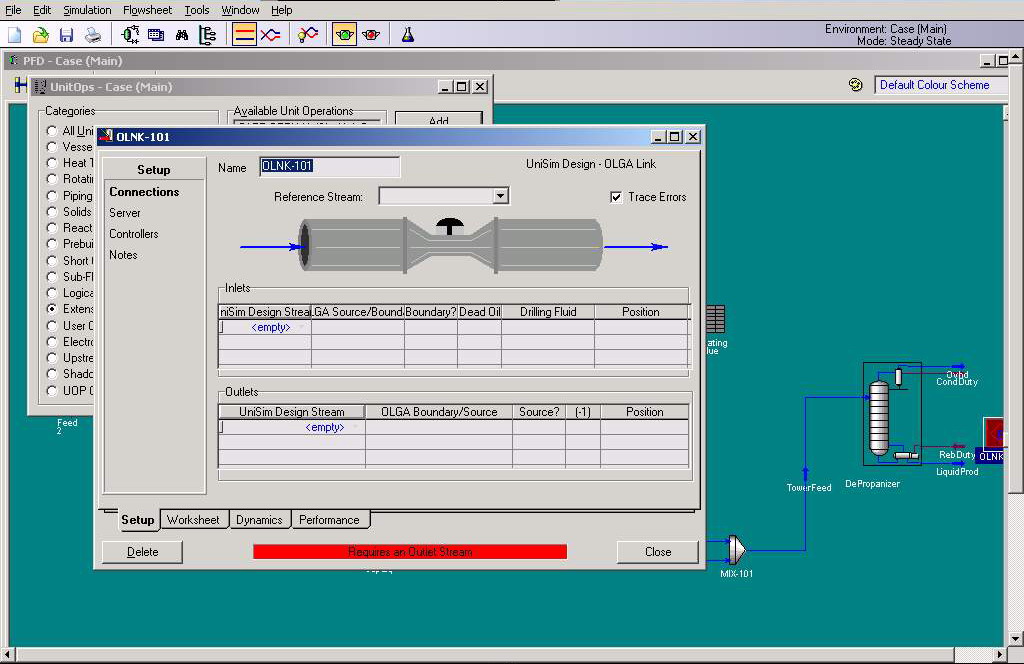
Task: Open the Server page in Setup
Action: [x=125, y=213]
